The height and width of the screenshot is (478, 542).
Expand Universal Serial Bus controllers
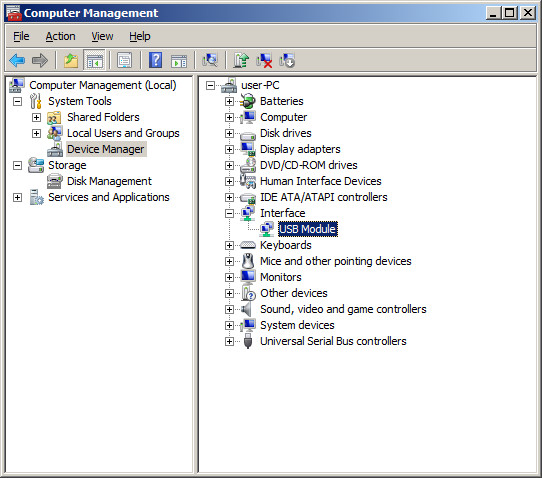(229, 341)
